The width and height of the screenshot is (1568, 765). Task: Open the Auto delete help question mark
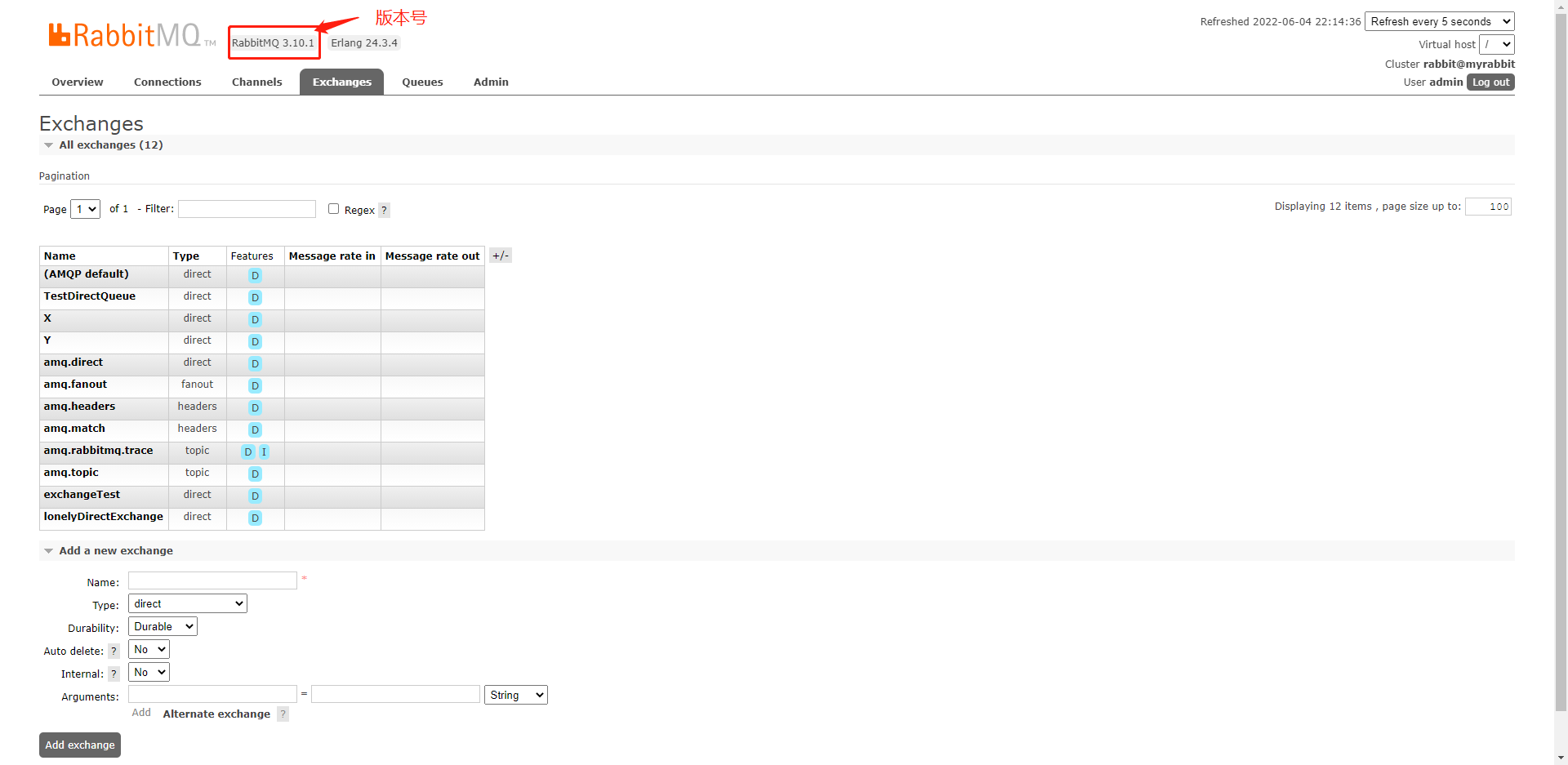click(x=114, y=652)
